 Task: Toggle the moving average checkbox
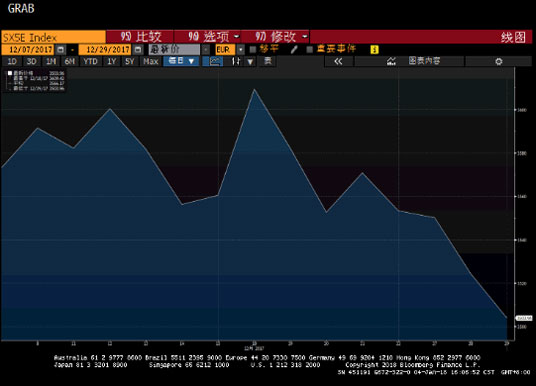(x=253, y=50)
